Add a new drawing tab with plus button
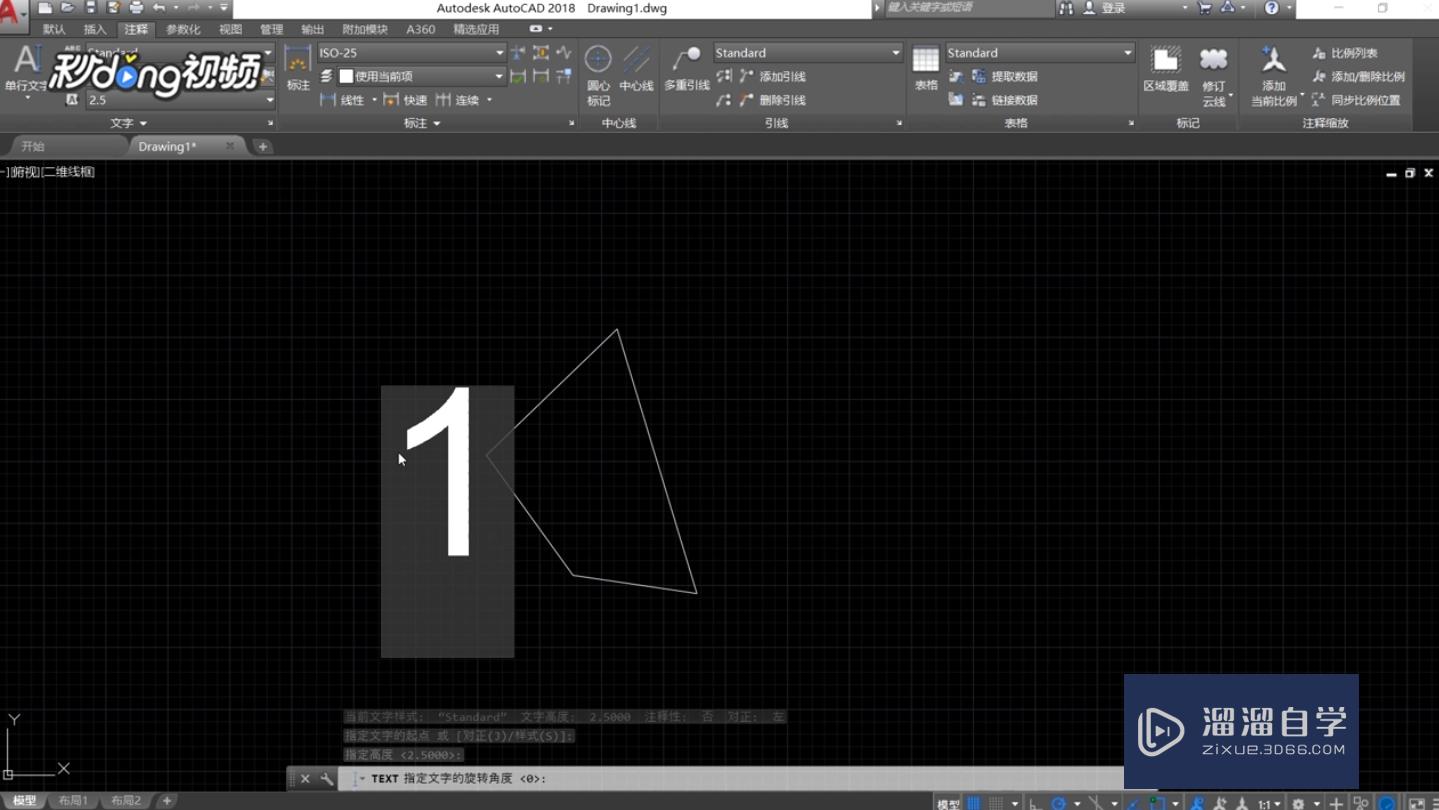The image size is (1439, 810). coord(262,146)
